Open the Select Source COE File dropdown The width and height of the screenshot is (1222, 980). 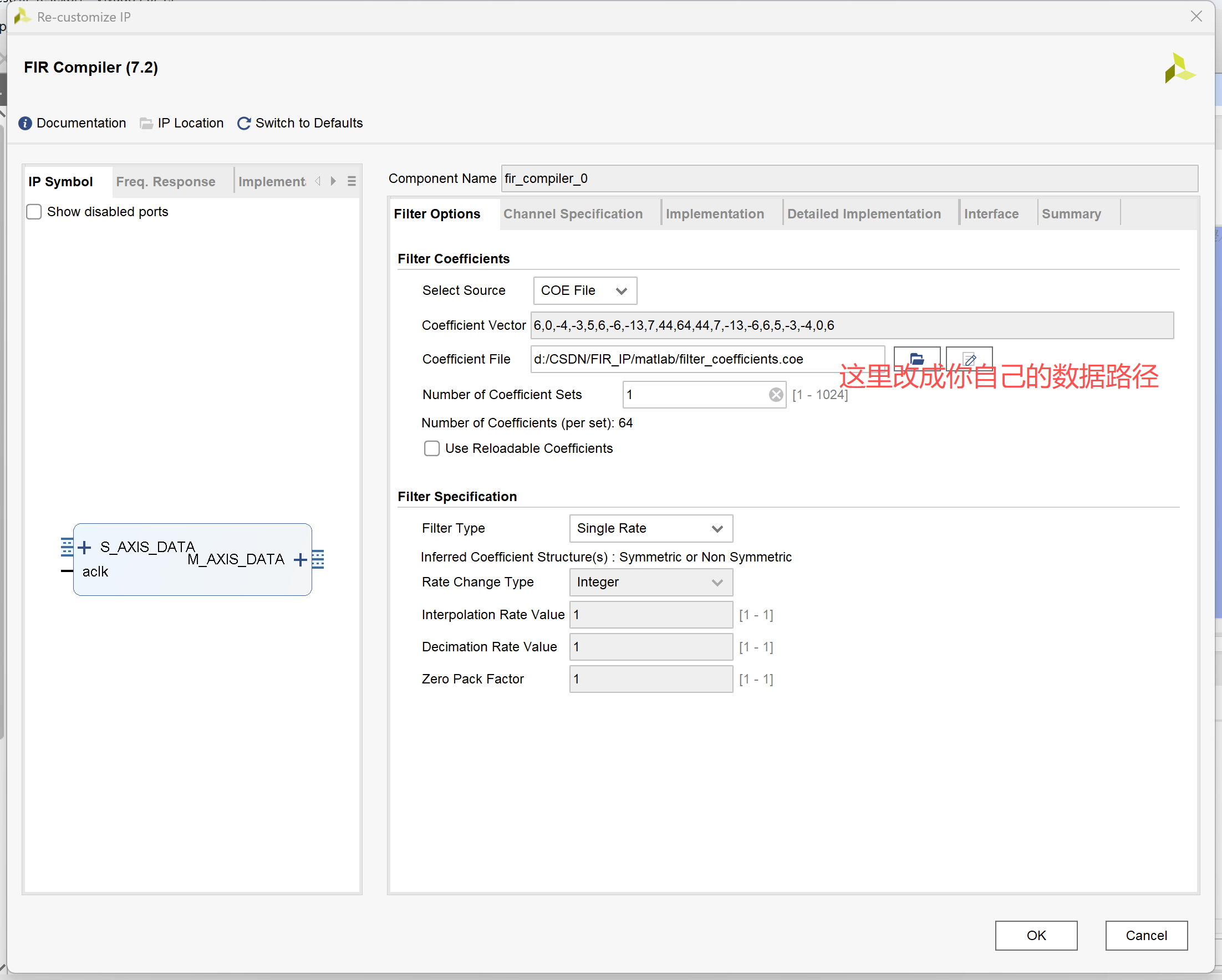584,290
